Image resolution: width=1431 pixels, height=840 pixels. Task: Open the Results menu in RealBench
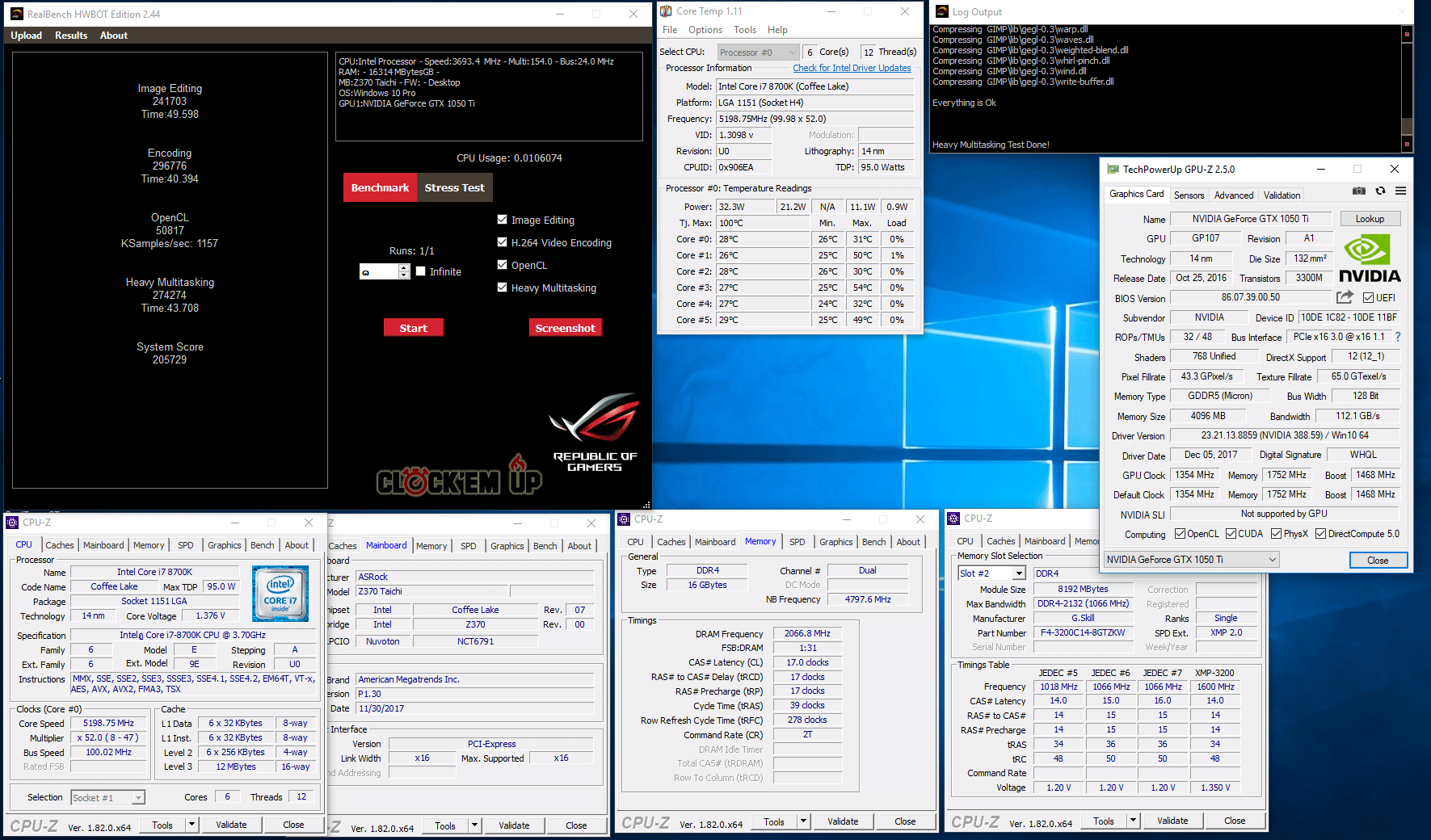[x=71, y=36]
